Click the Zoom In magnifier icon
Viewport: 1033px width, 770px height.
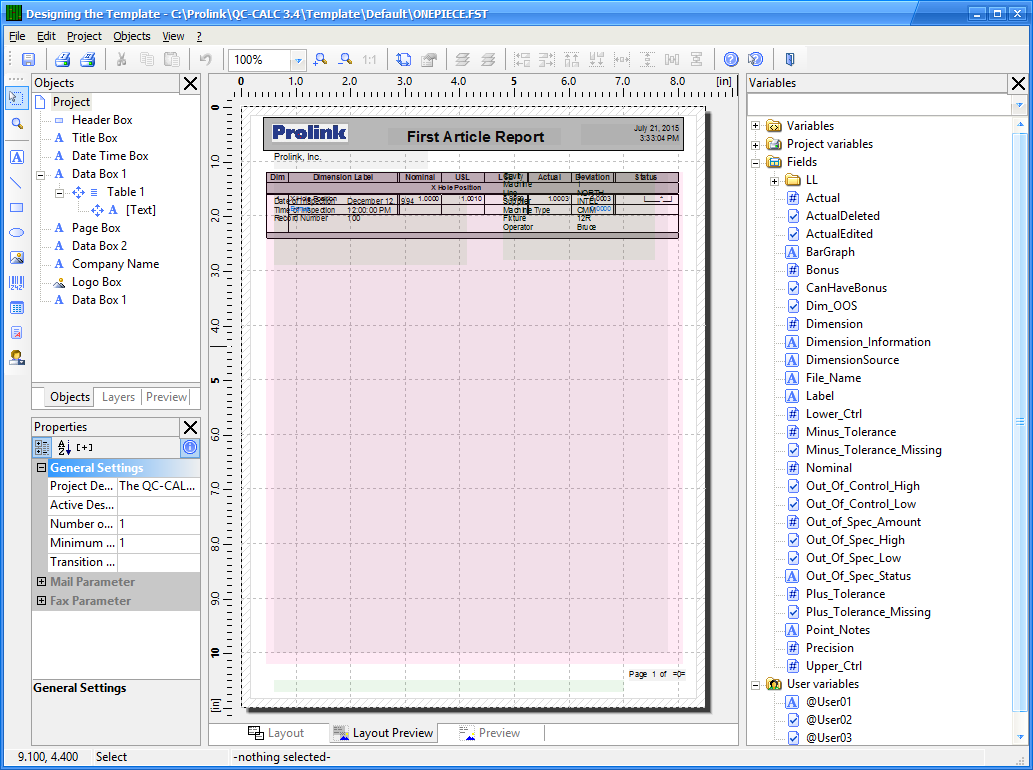pyautogui.click(x=320, y=60)
